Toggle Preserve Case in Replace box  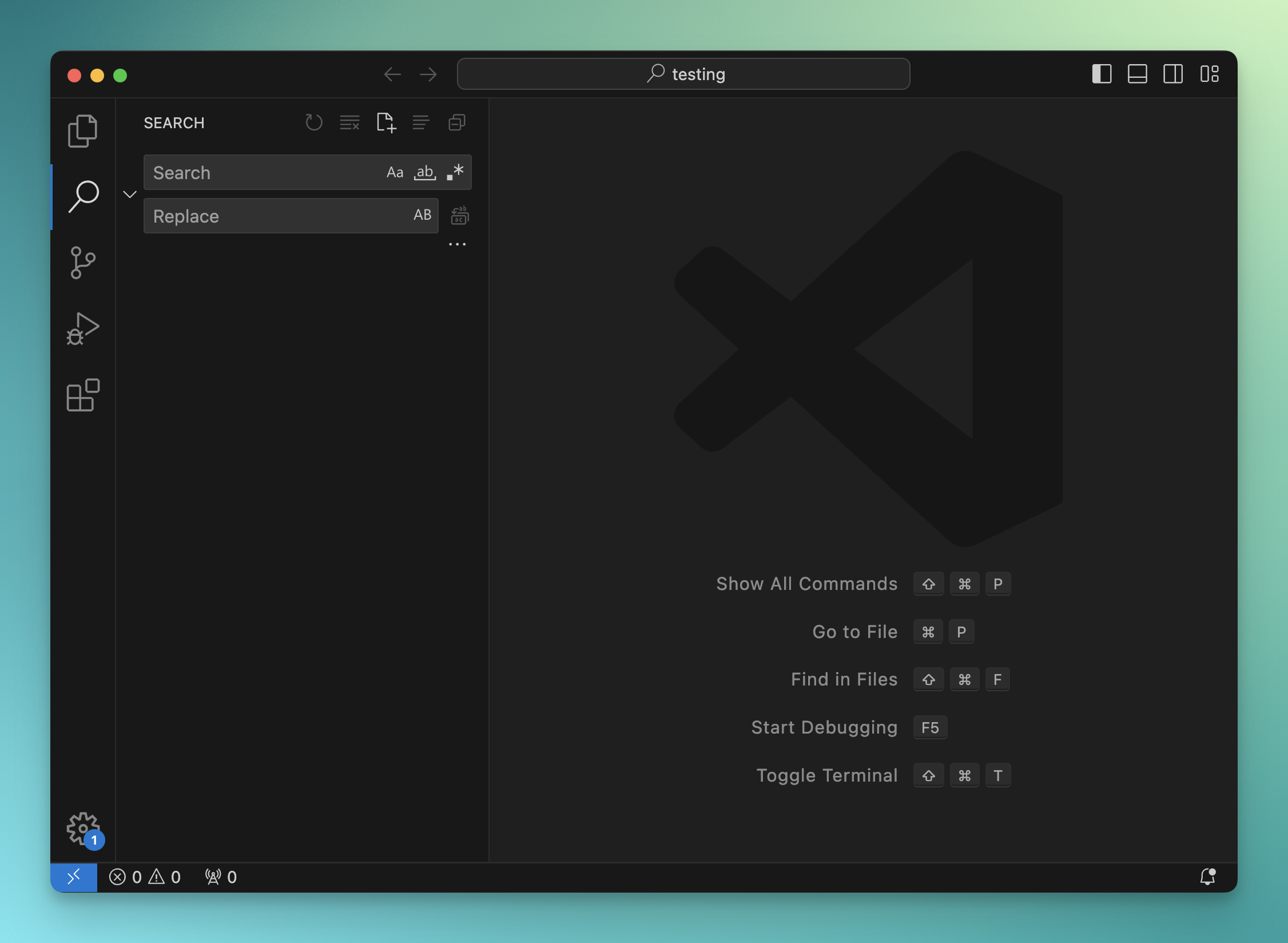[x=422, y=215]
